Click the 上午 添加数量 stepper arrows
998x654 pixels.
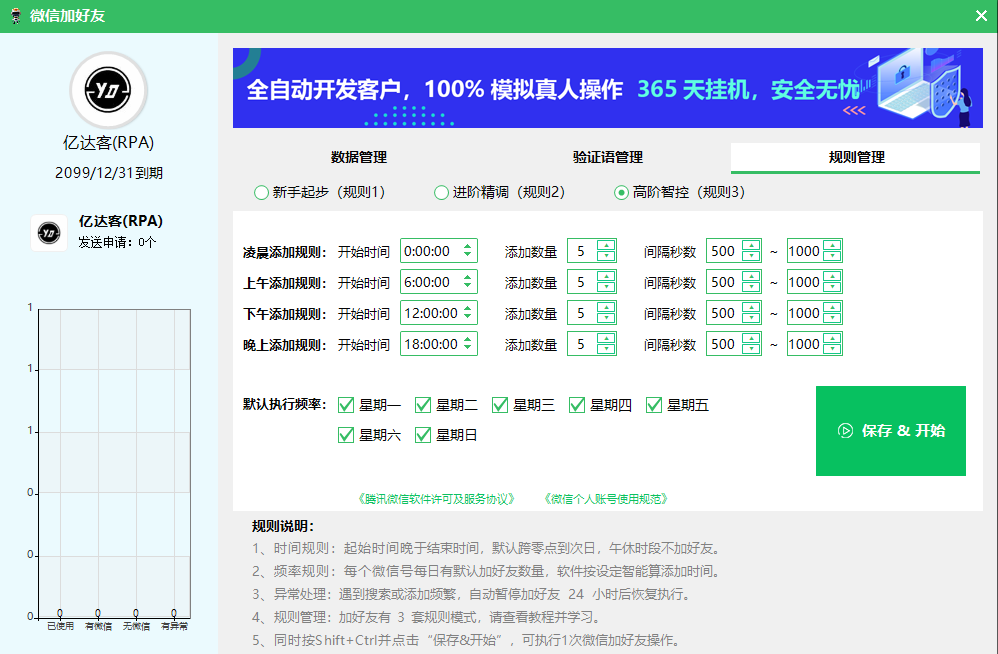coord(605,282)
